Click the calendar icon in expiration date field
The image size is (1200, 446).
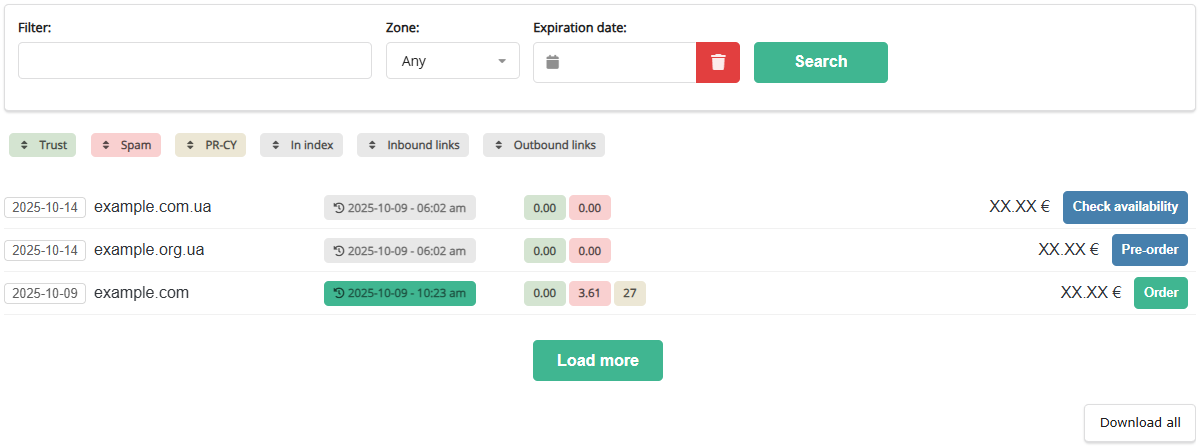coord(553,62)
